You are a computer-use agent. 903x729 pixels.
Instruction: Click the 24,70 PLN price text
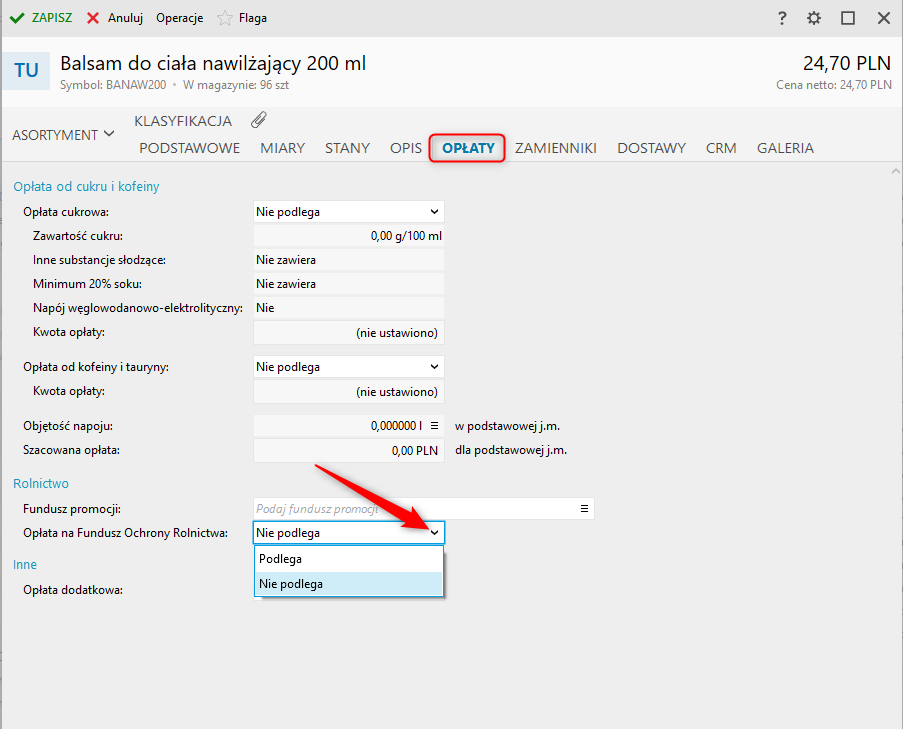coord(847,63)
